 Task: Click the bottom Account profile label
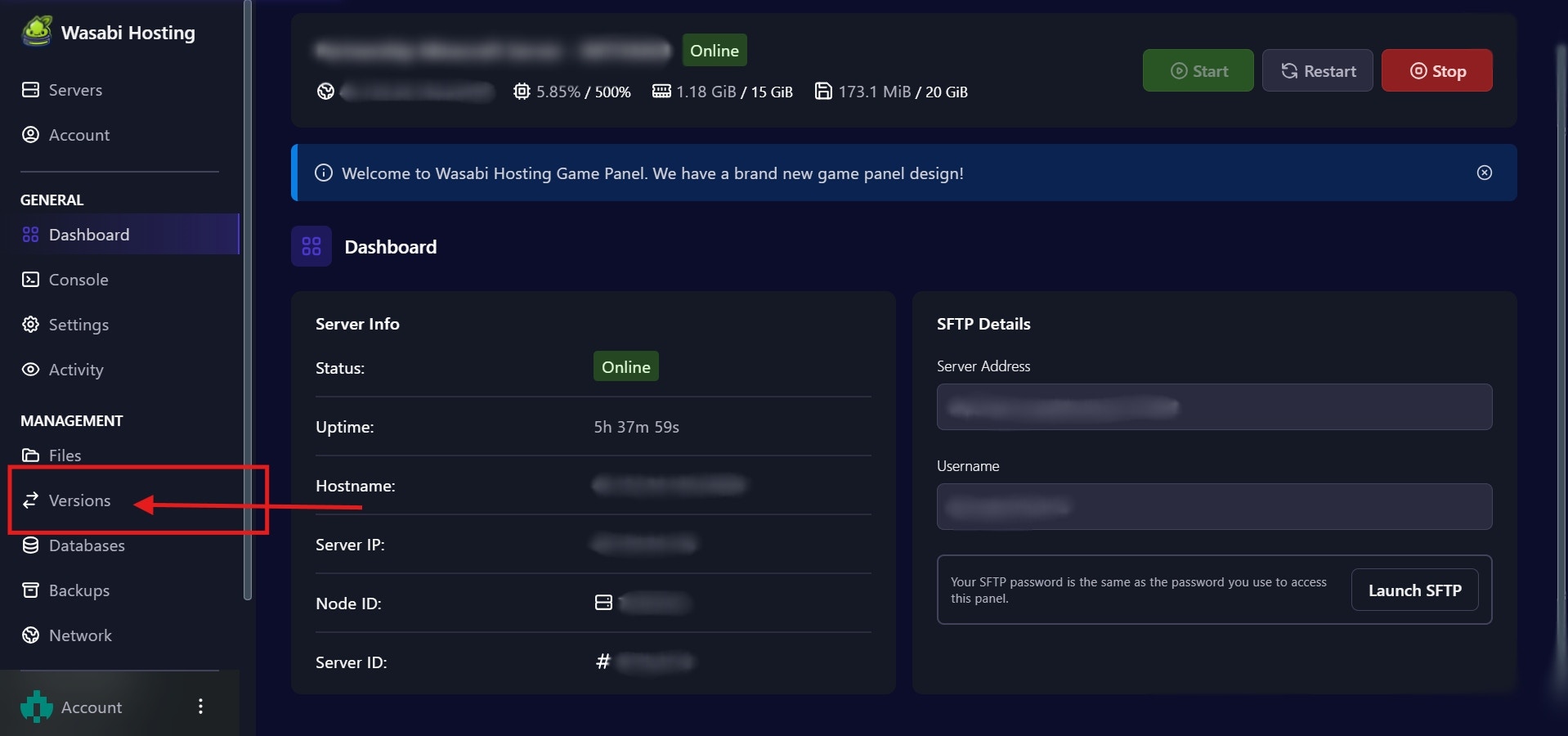92,707
